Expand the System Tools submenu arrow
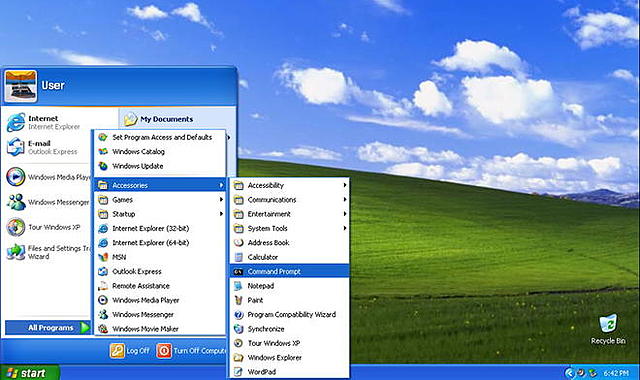The width and height of the screenshot is (640, 380). tap(345, 228)
